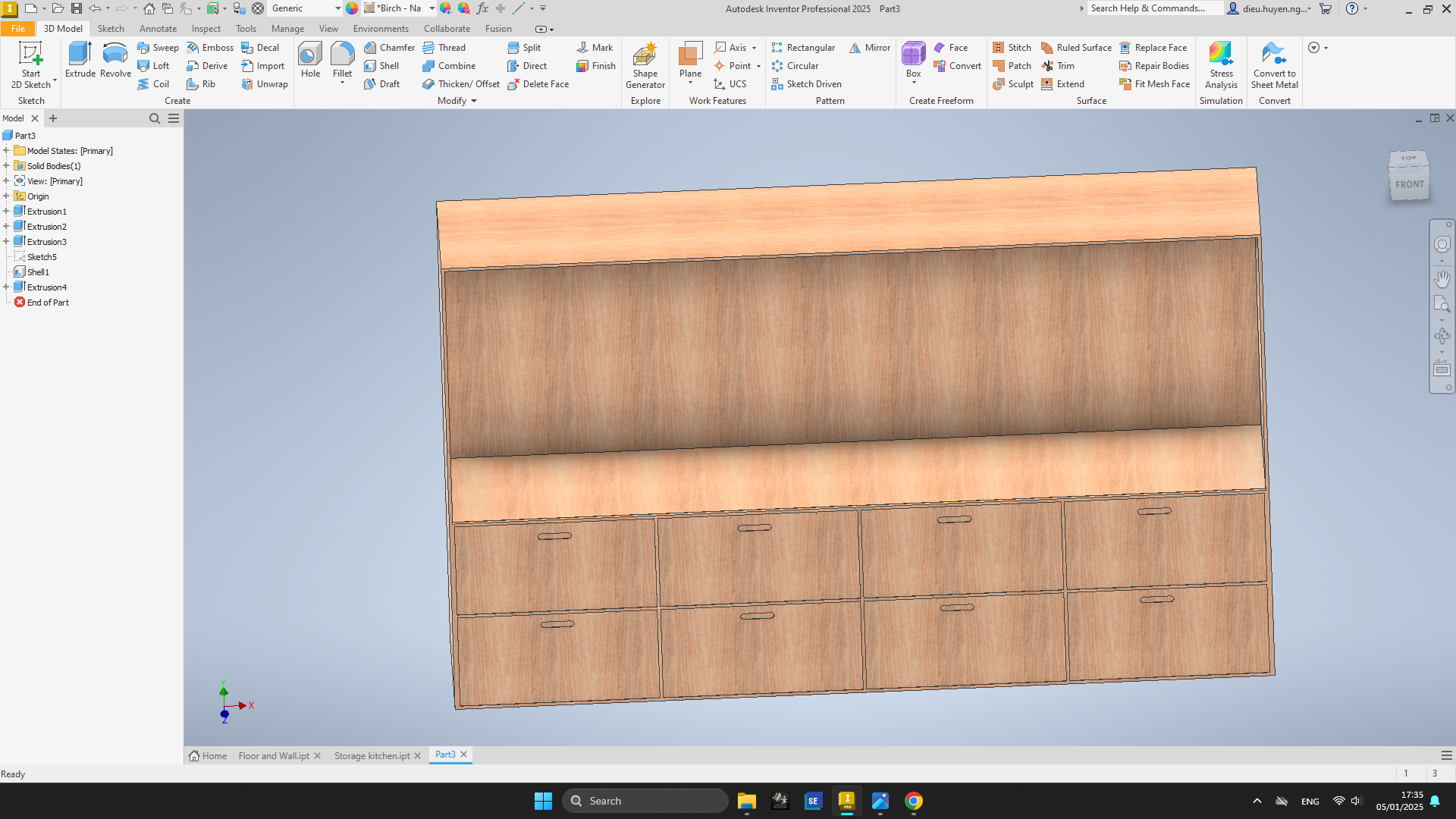Screen dimensions: 1456x819
Task: Close the Model browser panel
Action: pos(35,118)
